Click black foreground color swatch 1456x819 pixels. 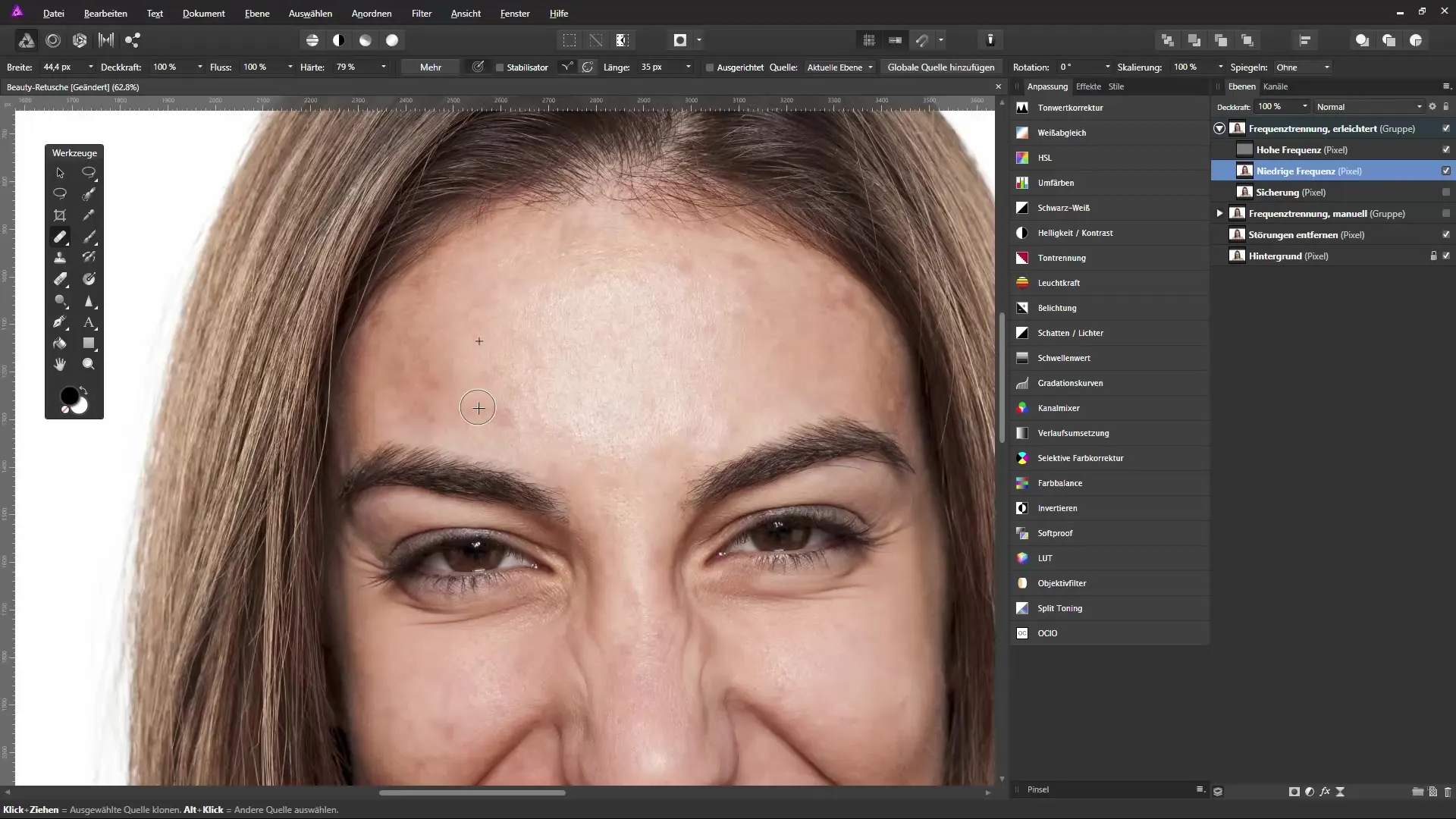(68, 395)
